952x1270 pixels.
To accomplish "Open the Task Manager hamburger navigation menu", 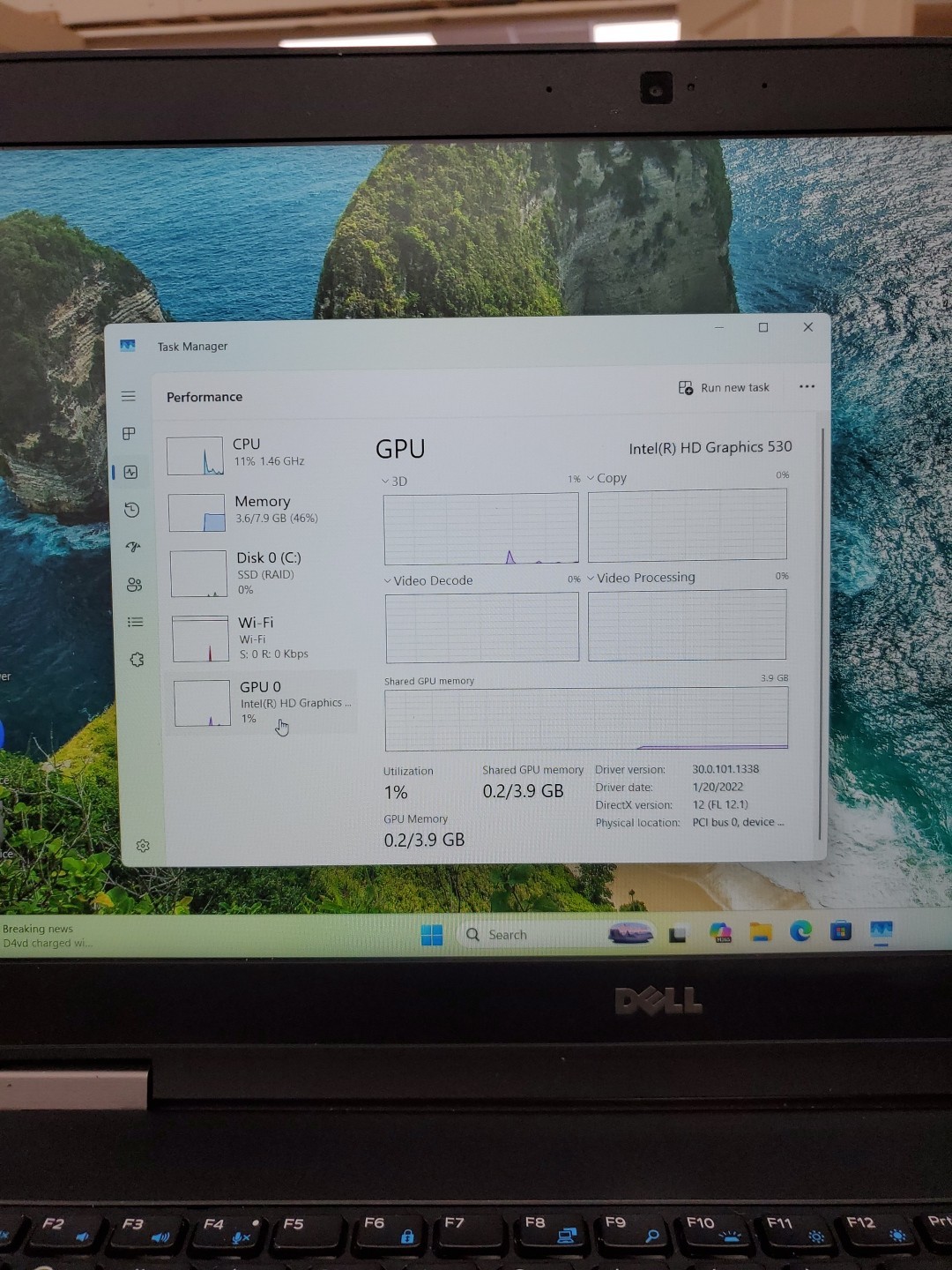I will click(x=129, y=396).
